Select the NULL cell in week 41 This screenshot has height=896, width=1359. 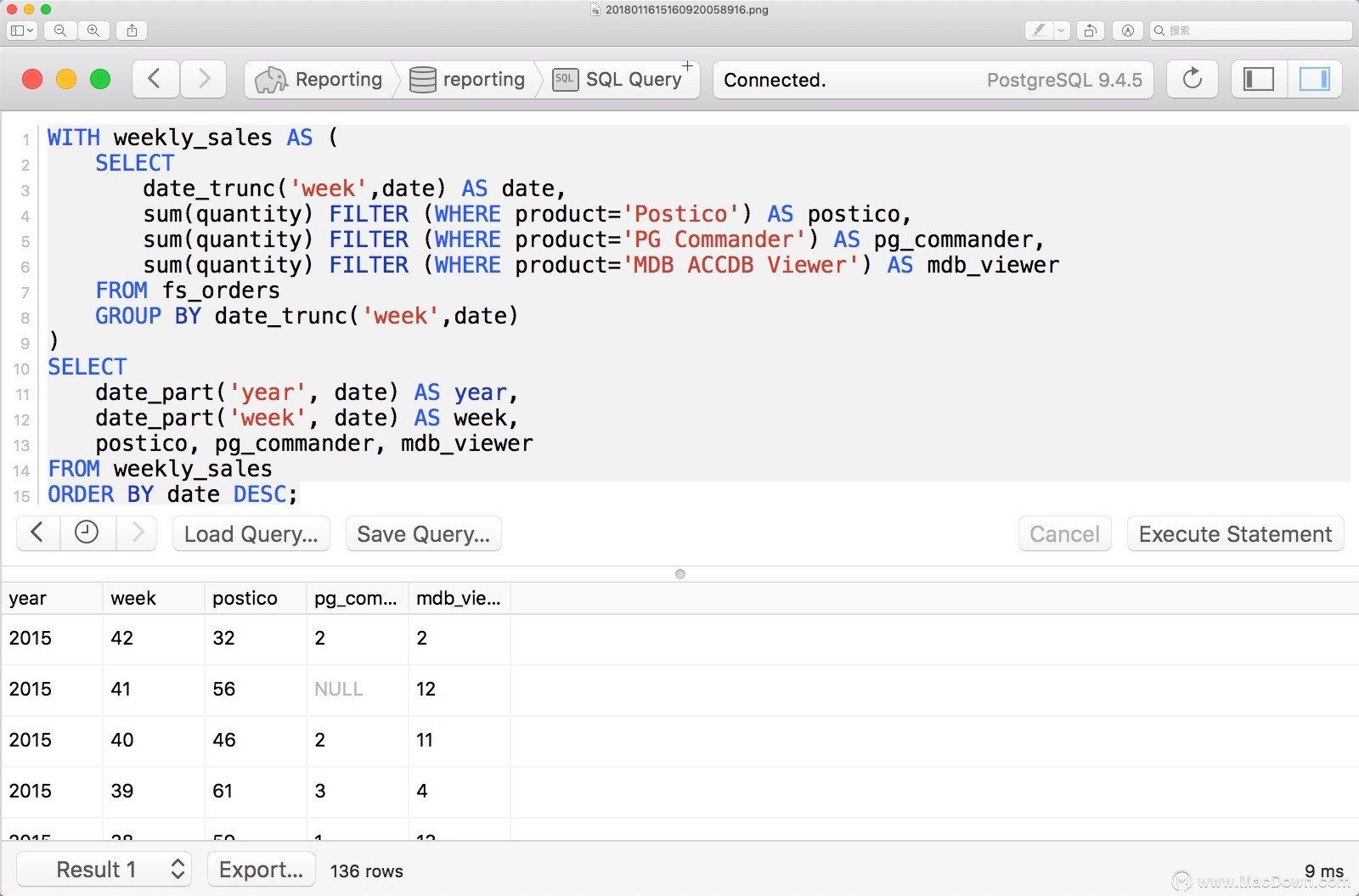(x=358, y=689)
